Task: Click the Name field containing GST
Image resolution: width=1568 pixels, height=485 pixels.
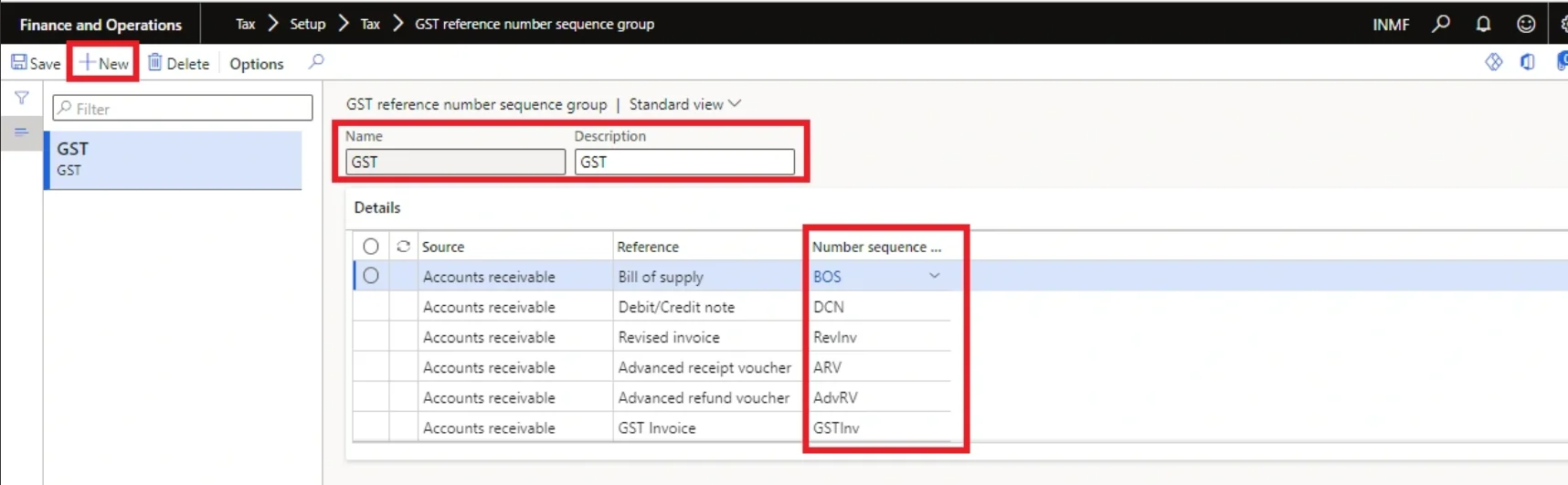Action: pos(455,162)
